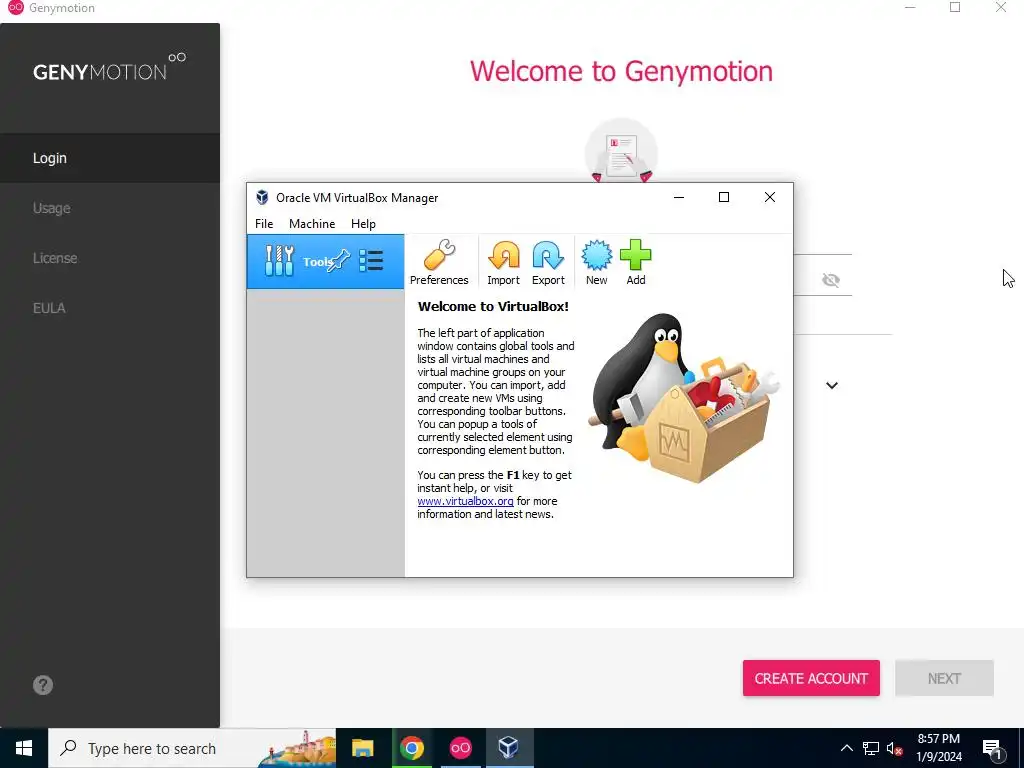Viewport: 1024px width, 768px height.
Task: Click the NEXT button in Genymotion
Action: coord(944,678)
